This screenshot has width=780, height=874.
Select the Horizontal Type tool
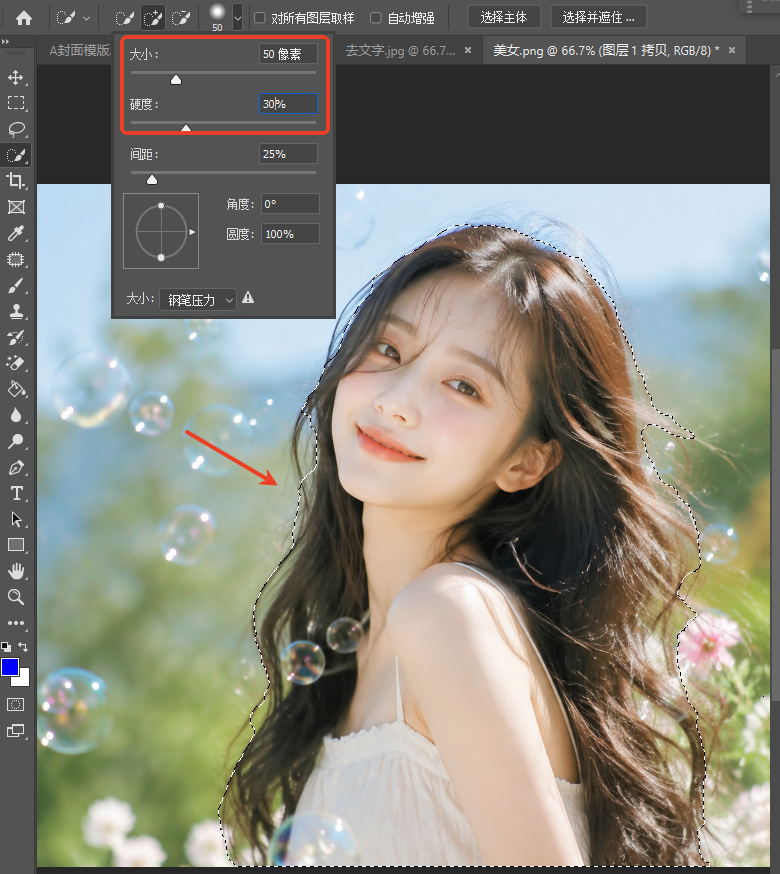click(x=16, y=494)
